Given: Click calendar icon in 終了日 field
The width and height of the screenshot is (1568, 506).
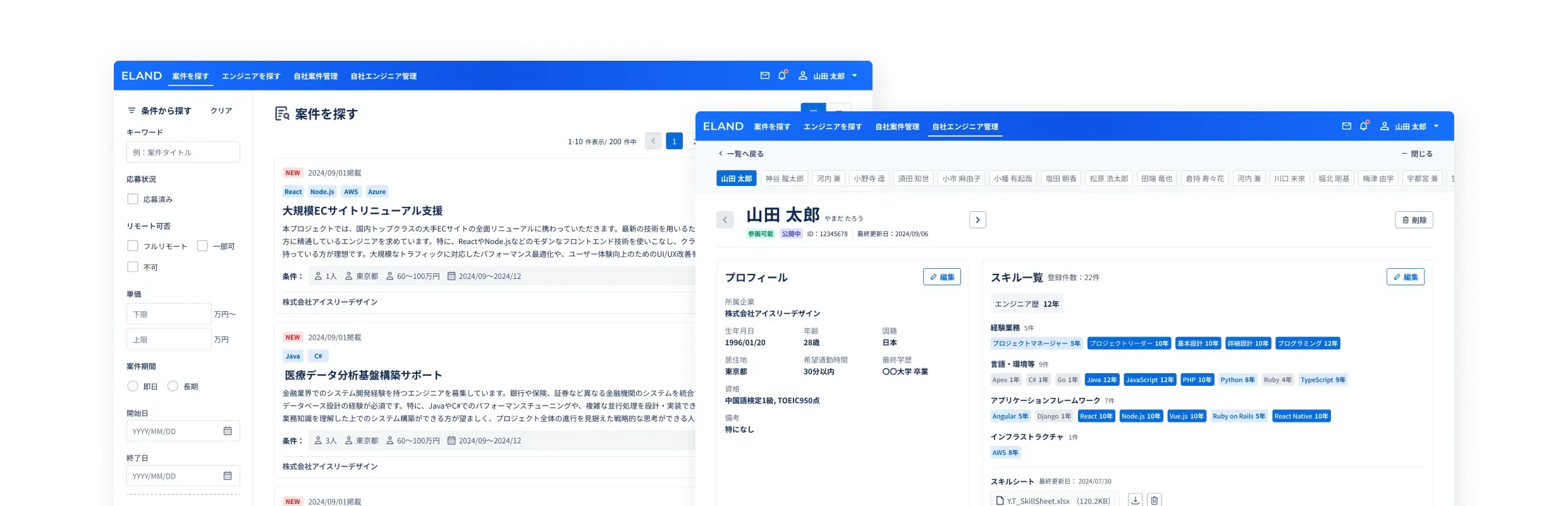Looking at the screenshot, I should pyautogui.click(x=228, y=476).
